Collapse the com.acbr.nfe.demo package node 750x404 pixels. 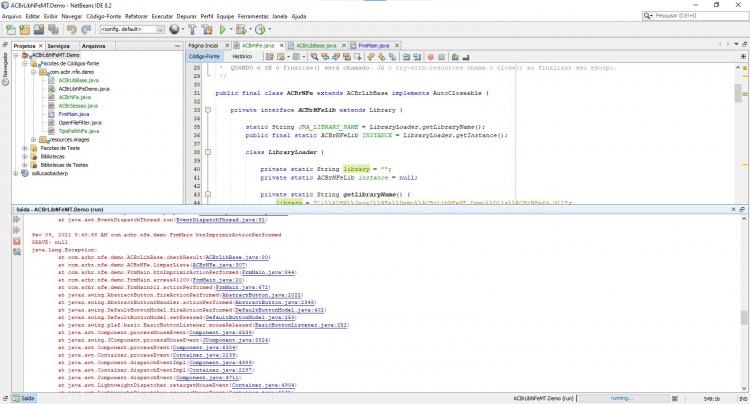(33, 72)
